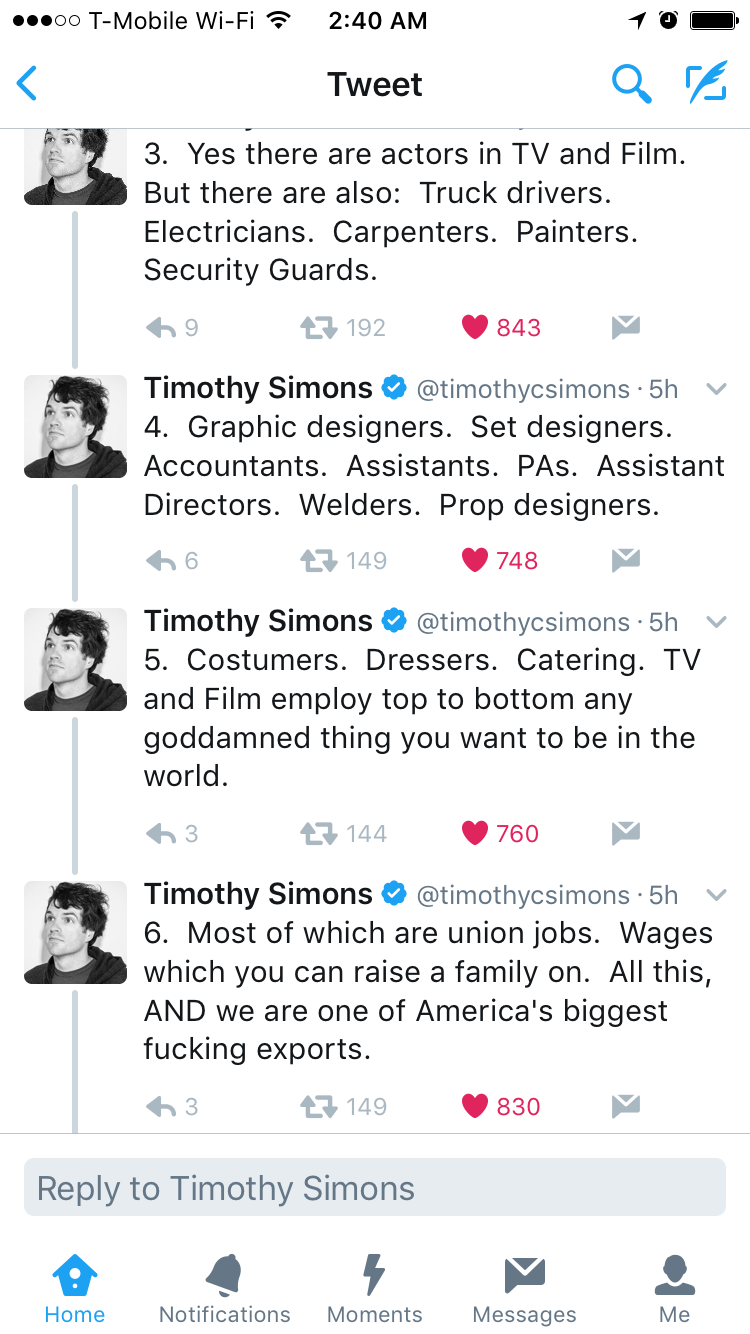Screen dimensions: 750x1334
Task: Tap the back arrow in the header
Action: [x=28, y=84]
